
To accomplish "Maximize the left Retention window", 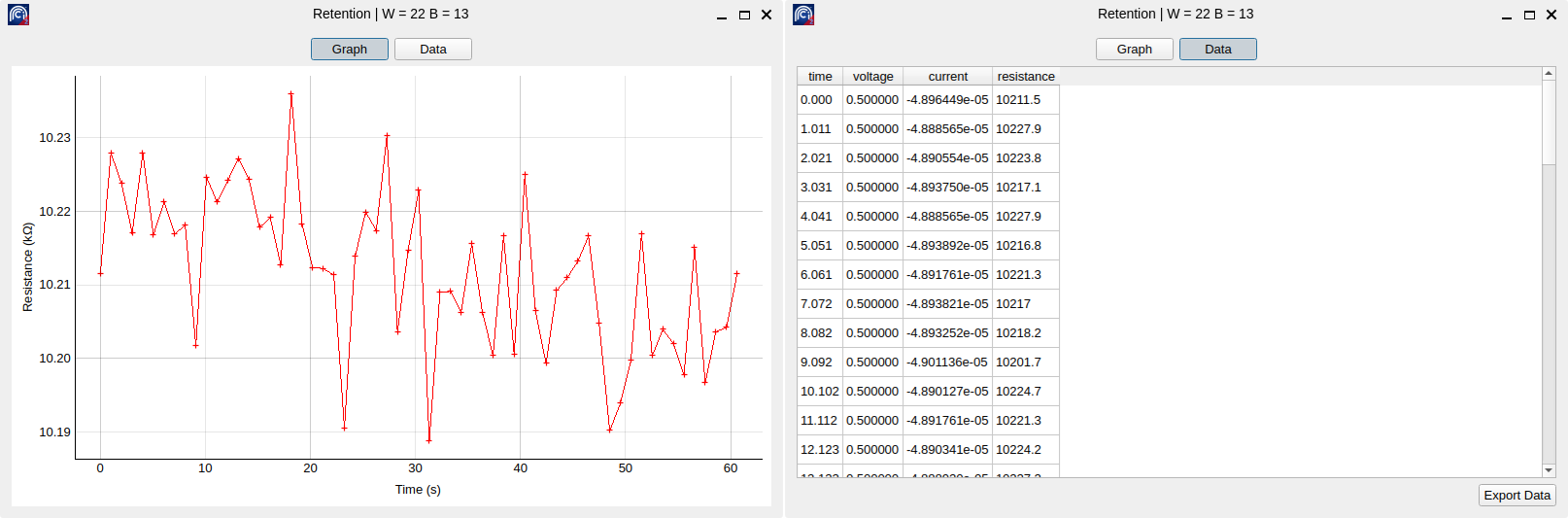I will tap(744, 15).
